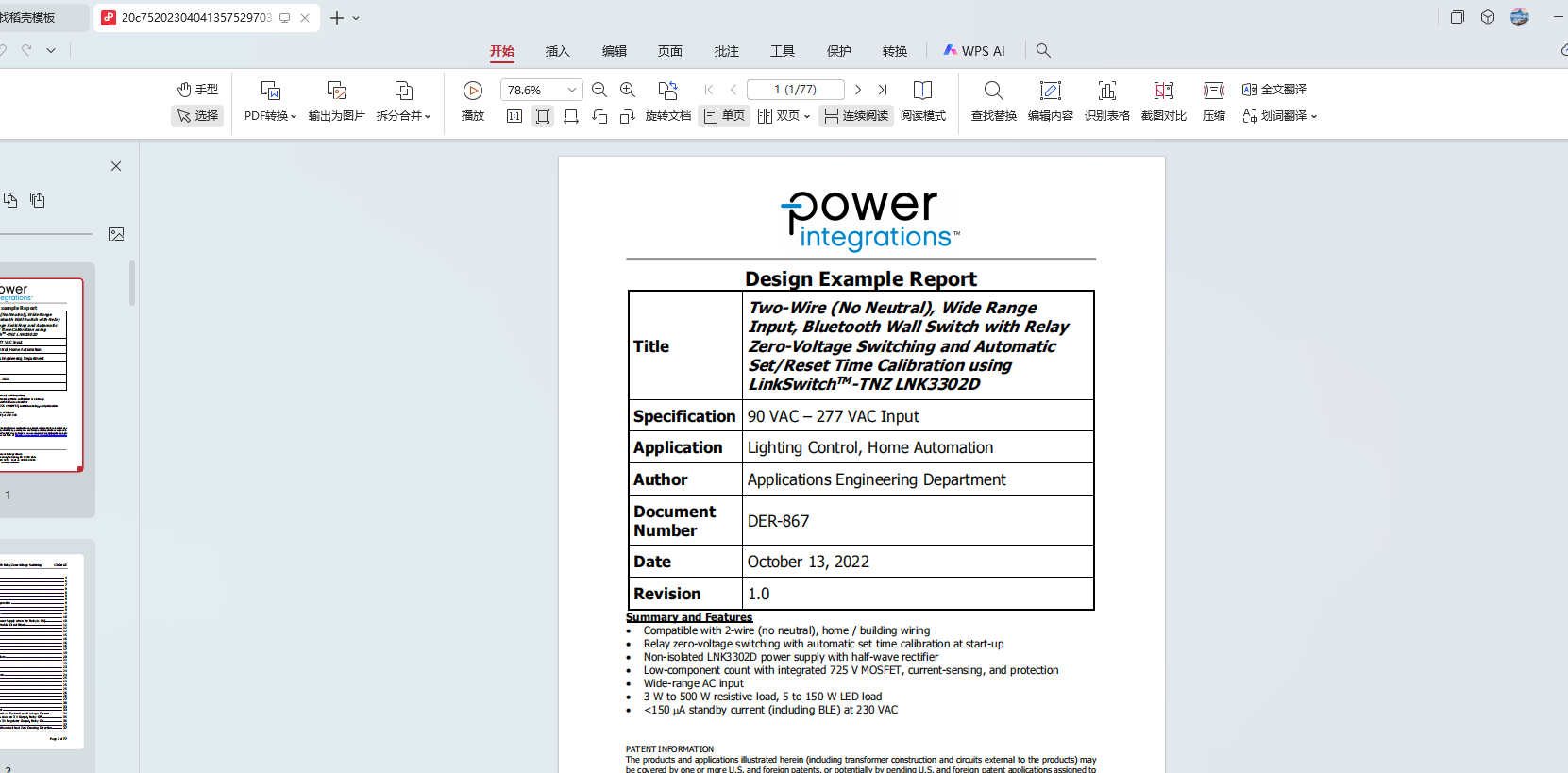Switch to the 页面 tab

pos(670,51)
